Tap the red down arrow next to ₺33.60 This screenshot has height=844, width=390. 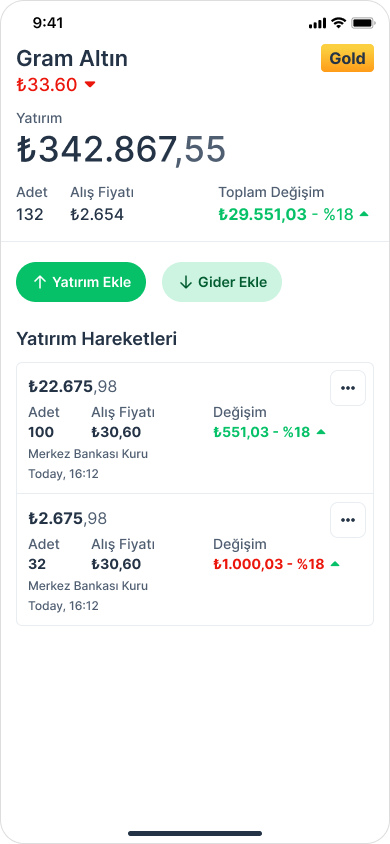pyautogui.click(x=90, y=85)
